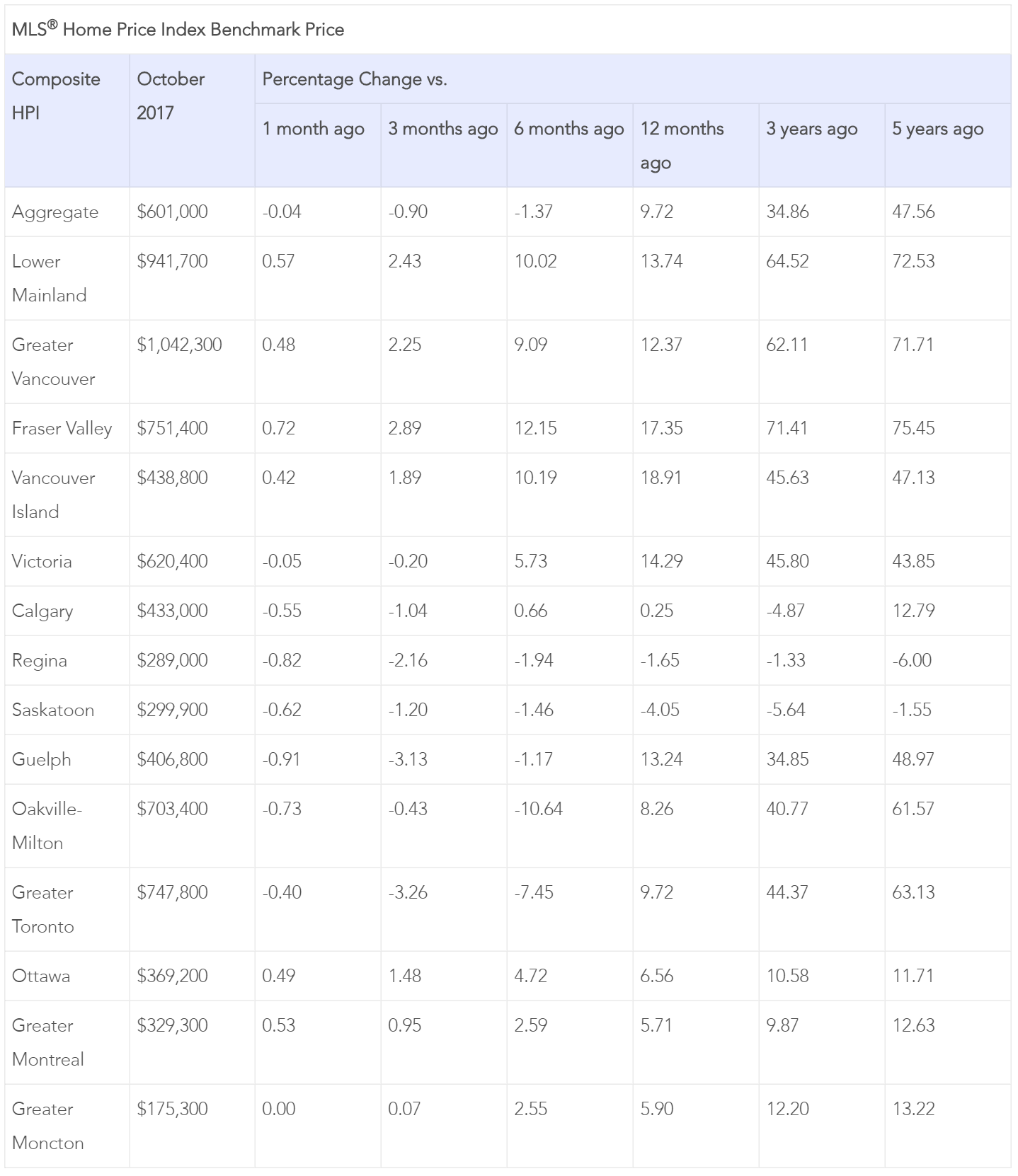Click the Greater Toronto price $747,800
Screen dimensions: 1018x1176
click(x=172, y=893)
